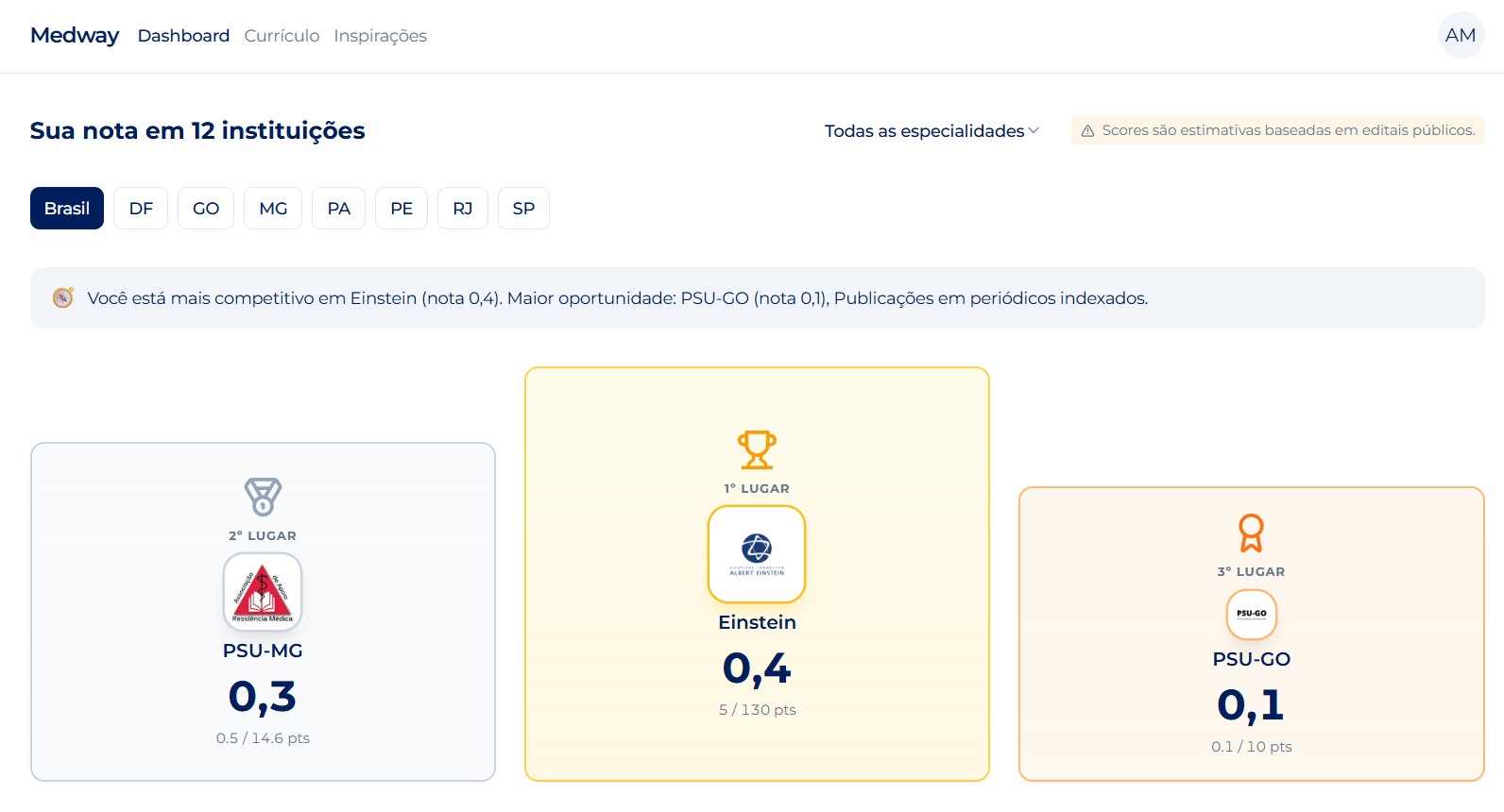
Task: Click the scores disclaimer text
Action: click(x=1289, y=130)
